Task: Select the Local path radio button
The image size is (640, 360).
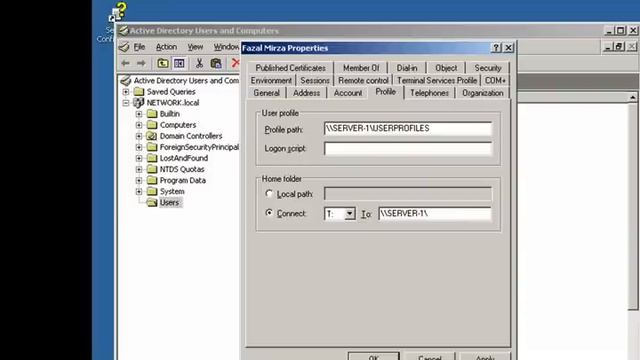Action: pyautogui.click(x=269, y=194)
